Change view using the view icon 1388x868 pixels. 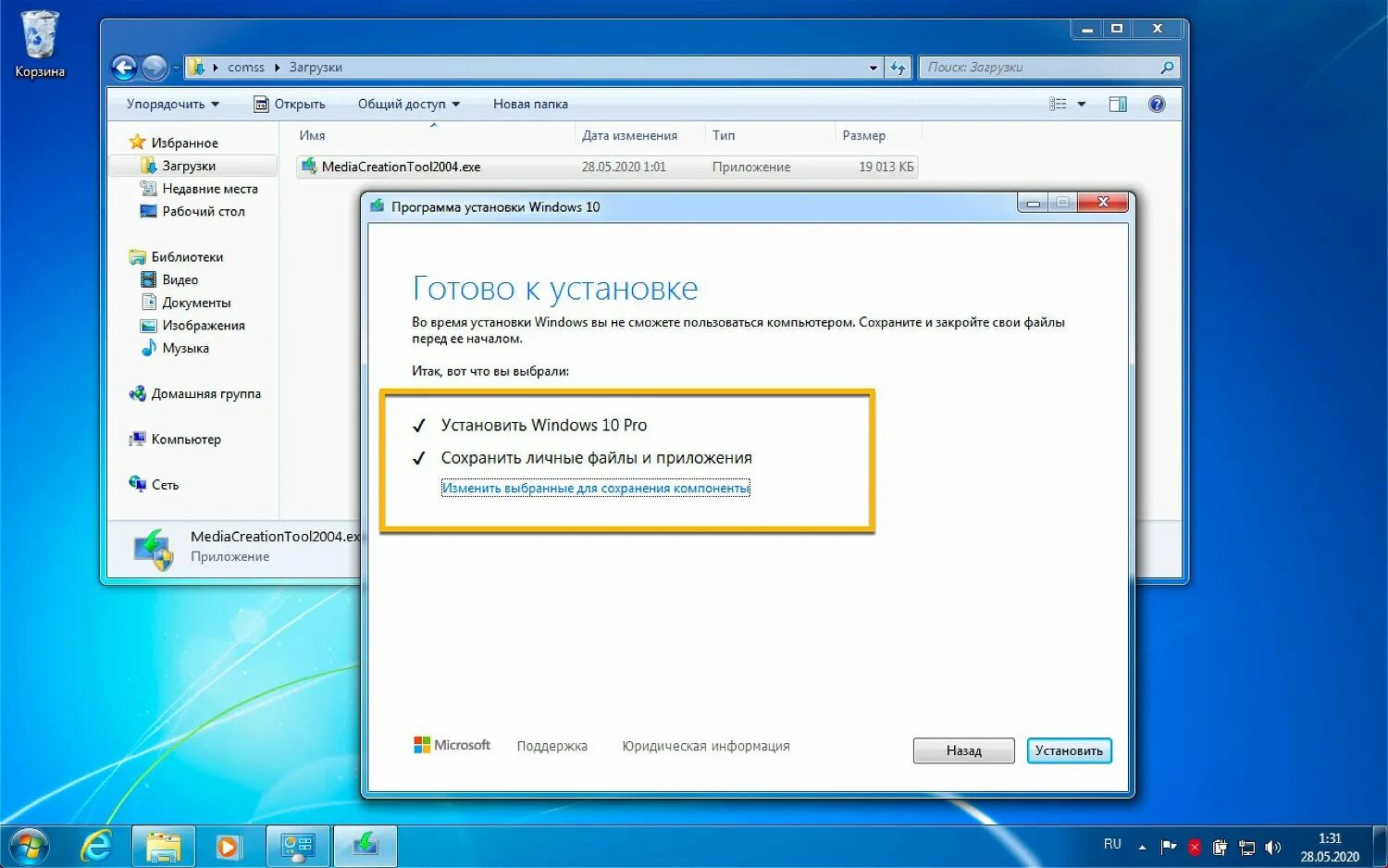[x=1059, y=105]
